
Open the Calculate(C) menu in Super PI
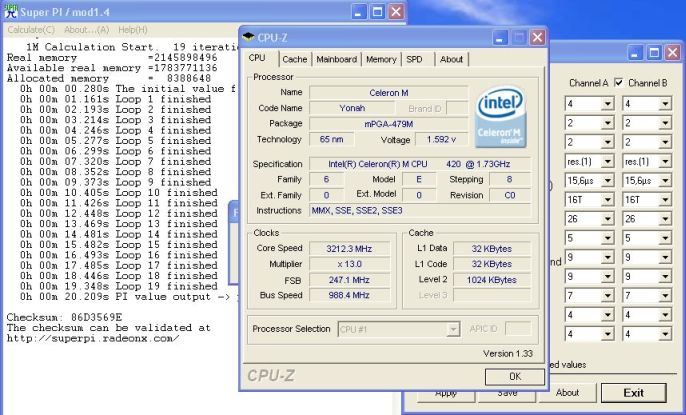click(x=31, y=30)
